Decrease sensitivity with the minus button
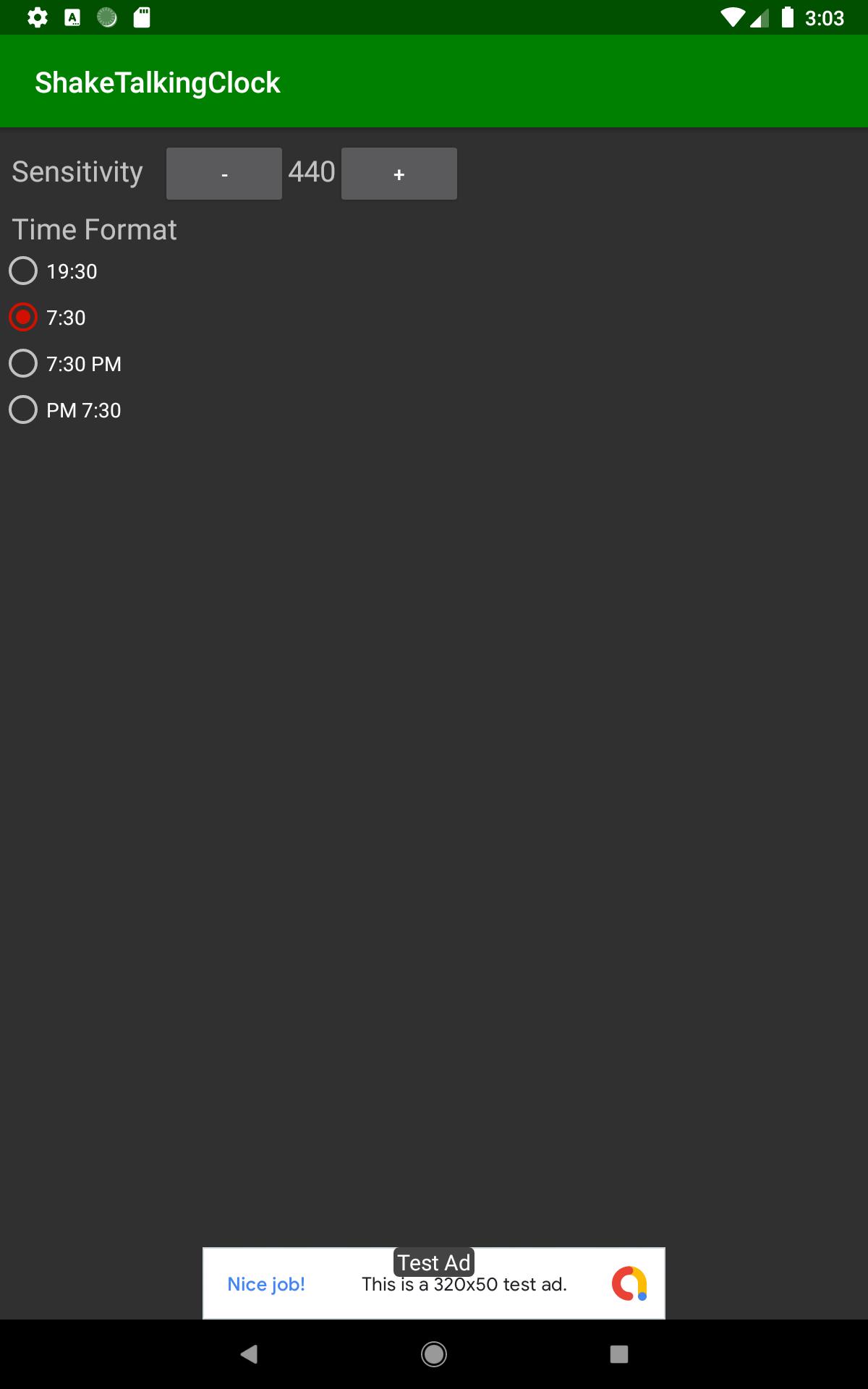This screenshot has height=1389, width=868. coord(224,174)
